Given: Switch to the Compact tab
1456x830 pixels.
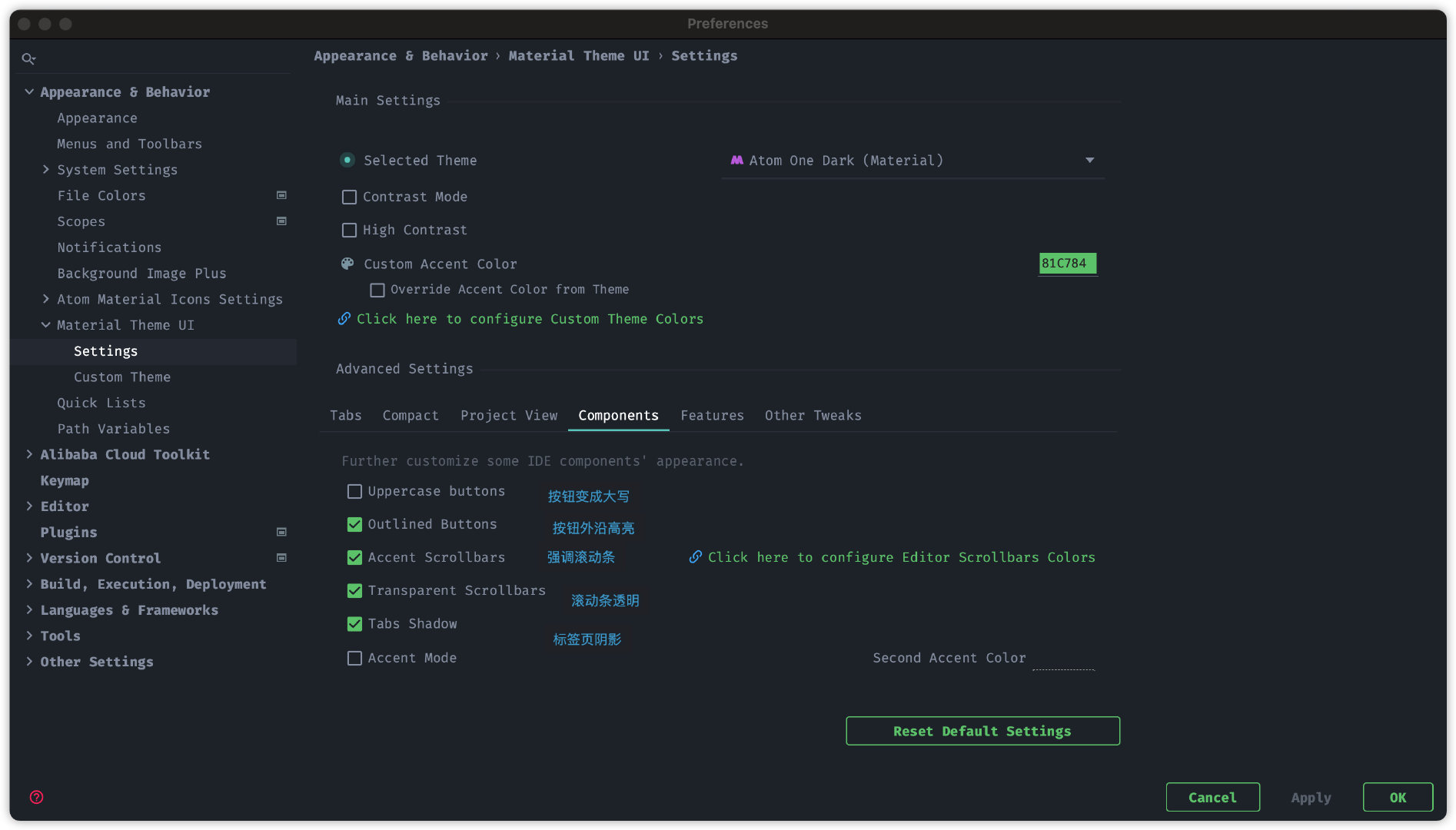Looking at the screenshot, I should [411, 415].
